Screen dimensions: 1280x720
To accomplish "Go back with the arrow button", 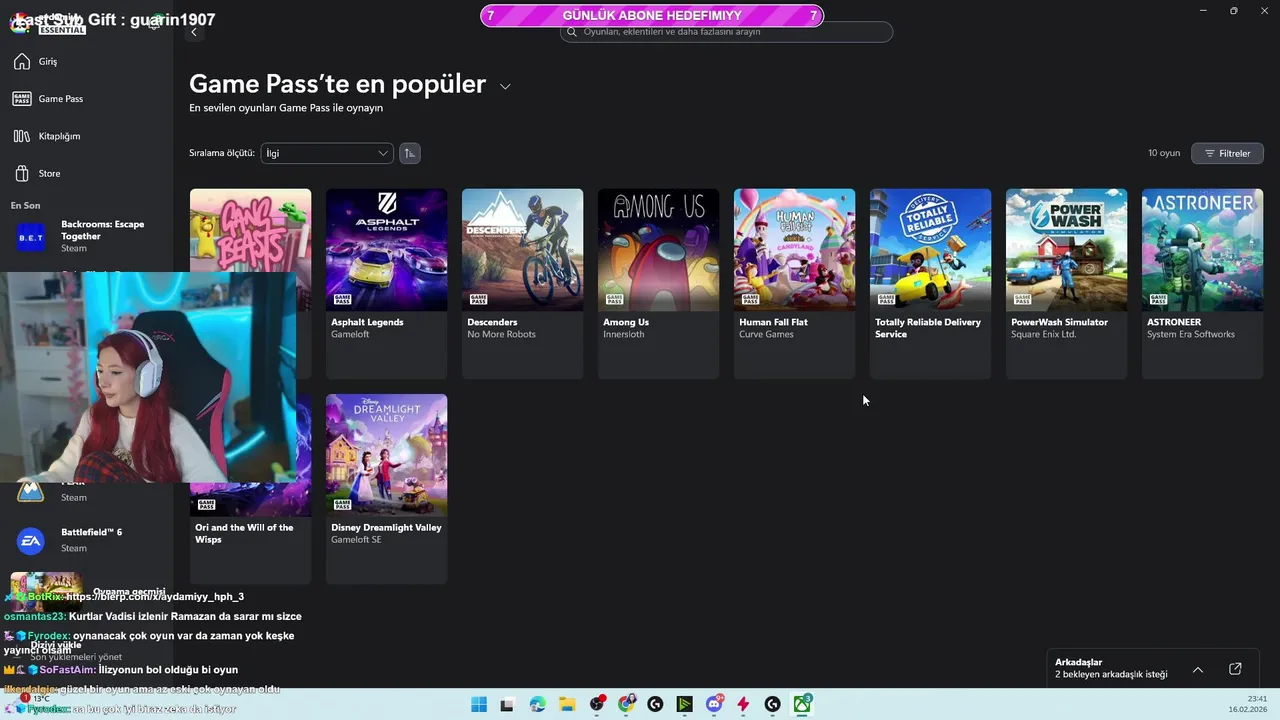I will (194, 32).
